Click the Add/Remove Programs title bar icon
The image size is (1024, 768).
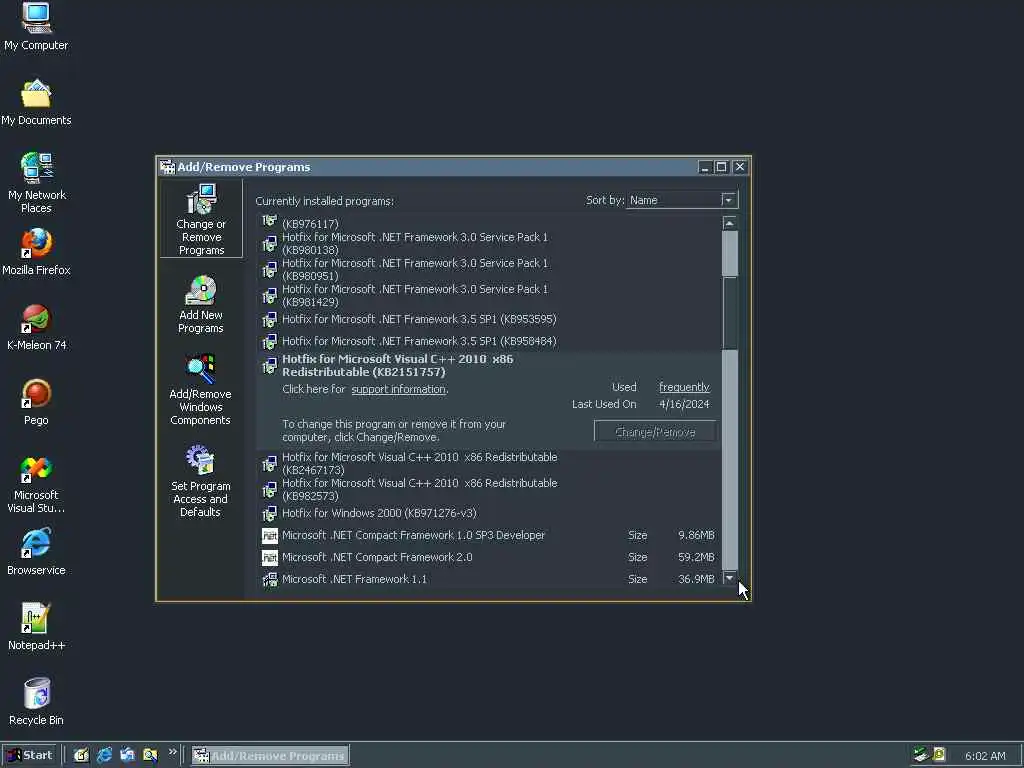167,167
